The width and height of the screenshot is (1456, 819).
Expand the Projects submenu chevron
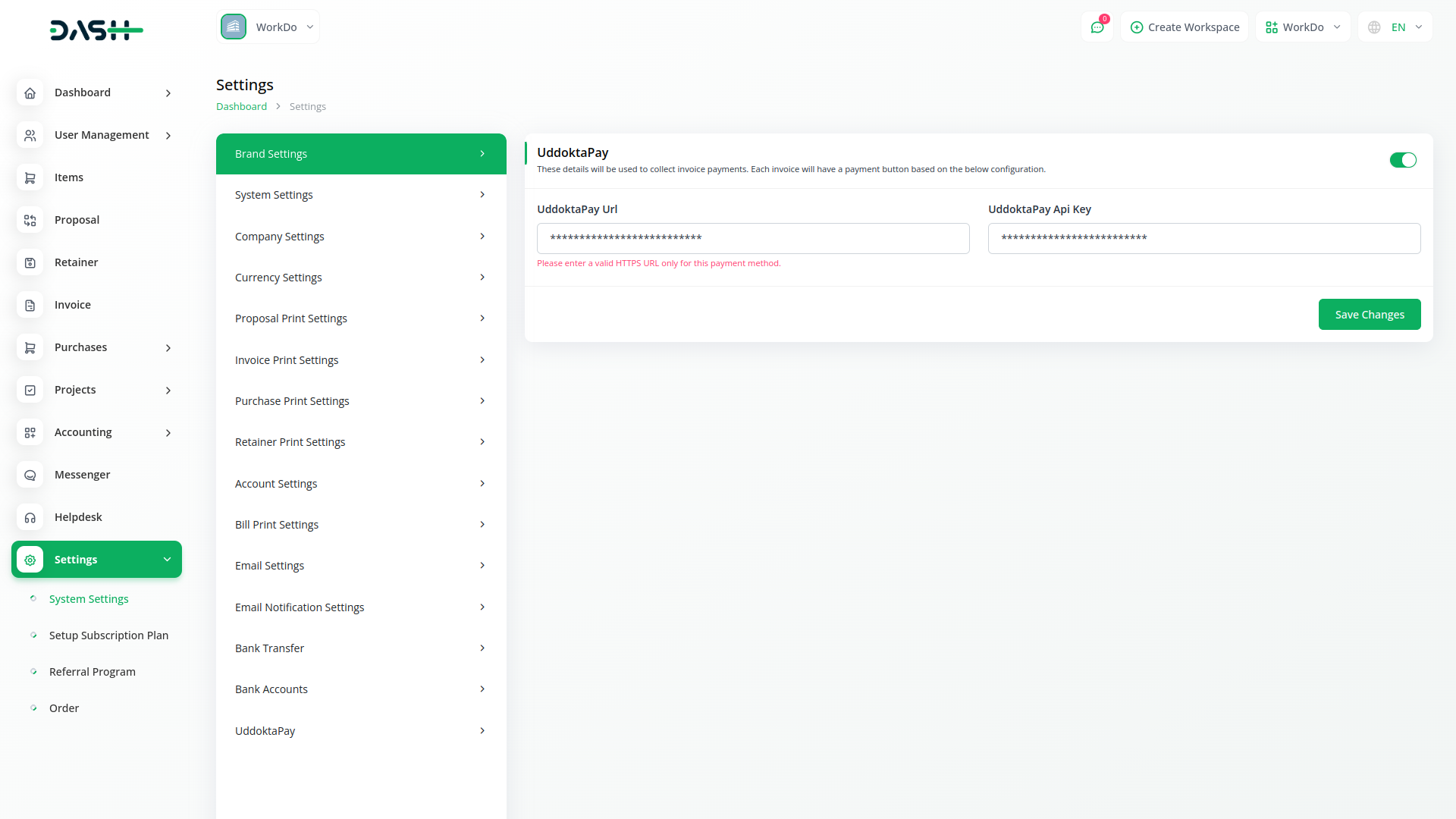coord(168,390)
